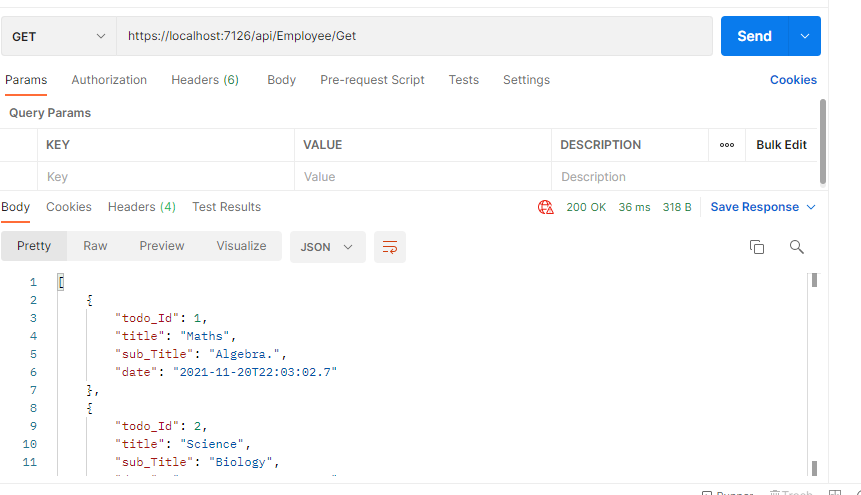Click the request URL input field
The width and height of the screenshot is (861, 495).
(415, 36)
